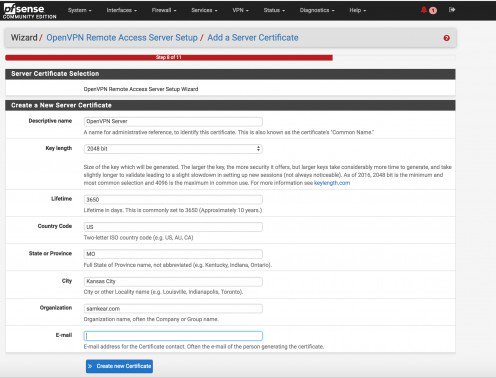
Task: Open the VPN menu
Action: 240,10
